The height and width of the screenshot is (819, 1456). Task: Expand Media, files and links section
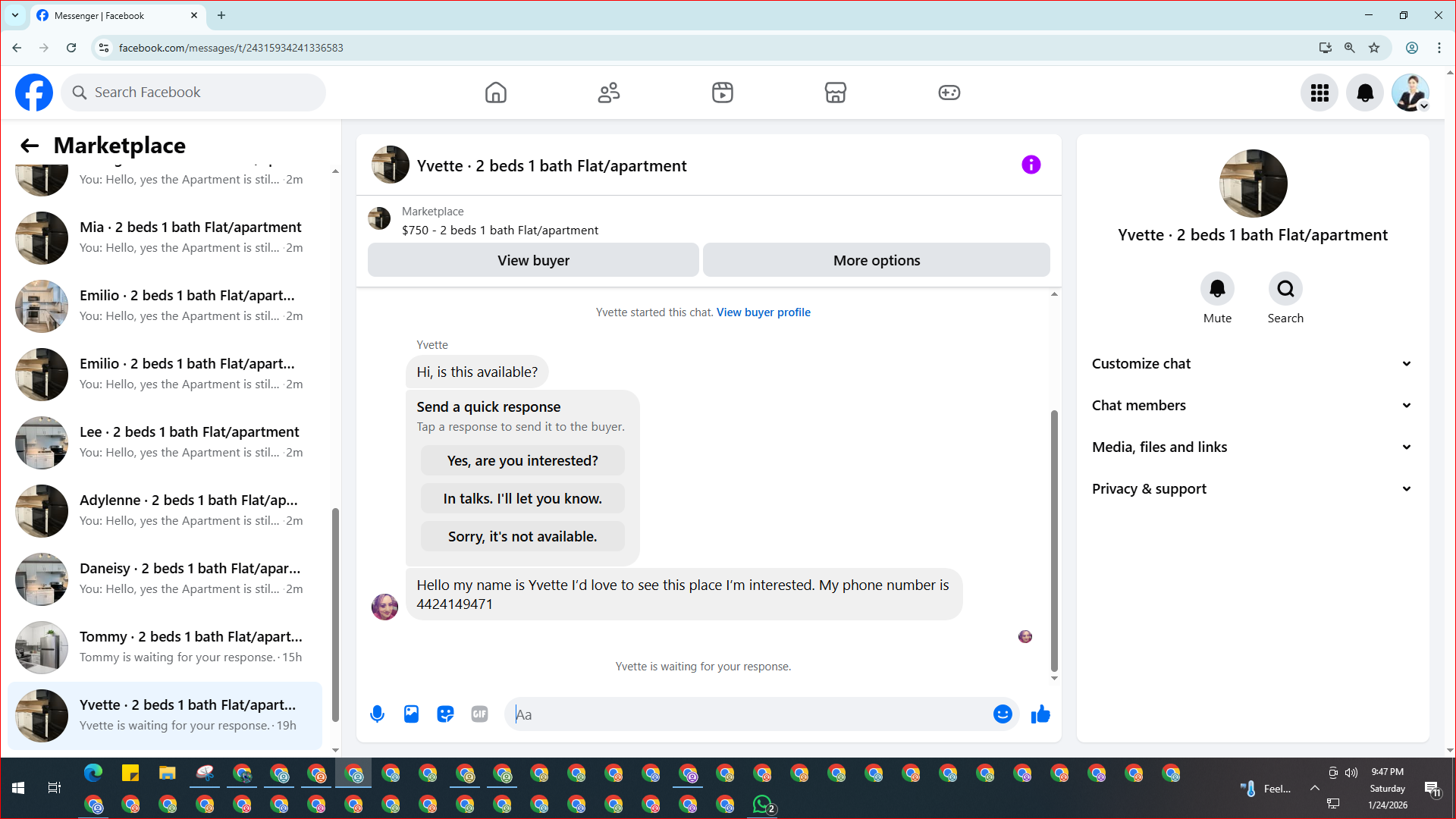1251,447
